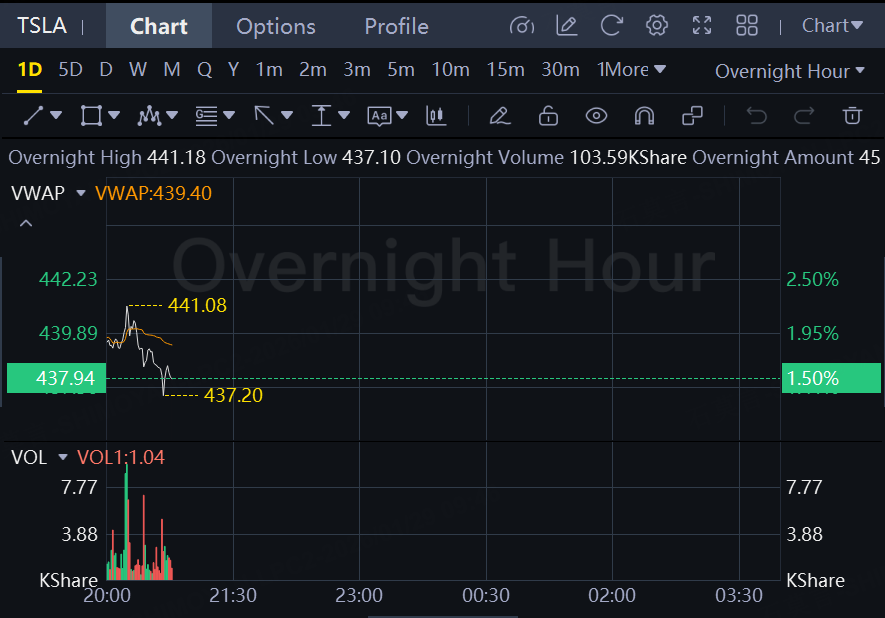Open chart settings gear icon
Viewport: 885px width, 618px height.
tap(657, 26)
